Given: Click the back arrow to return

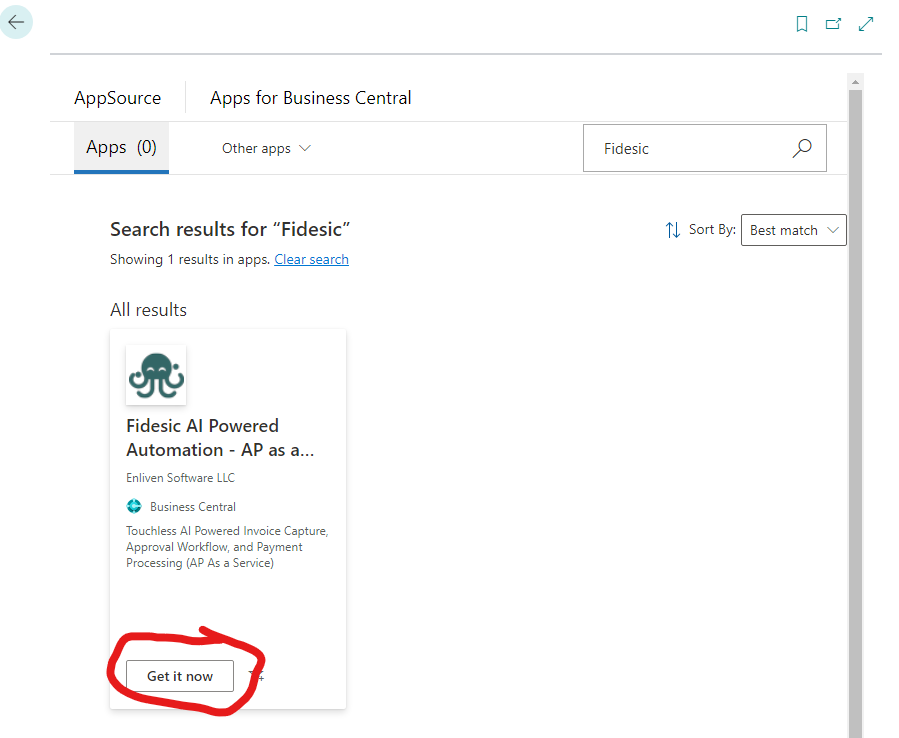Looking at the screenshot, I should click(x=16, y=21).
